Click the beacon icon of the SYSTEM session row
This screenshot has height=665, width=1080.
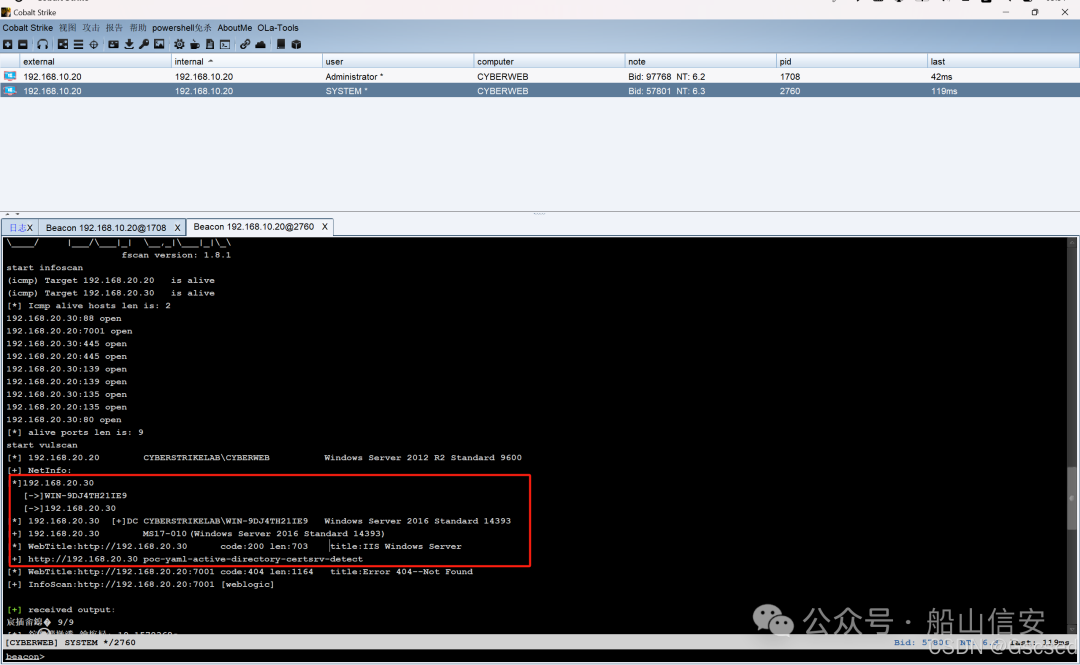(x=10, y=90)
